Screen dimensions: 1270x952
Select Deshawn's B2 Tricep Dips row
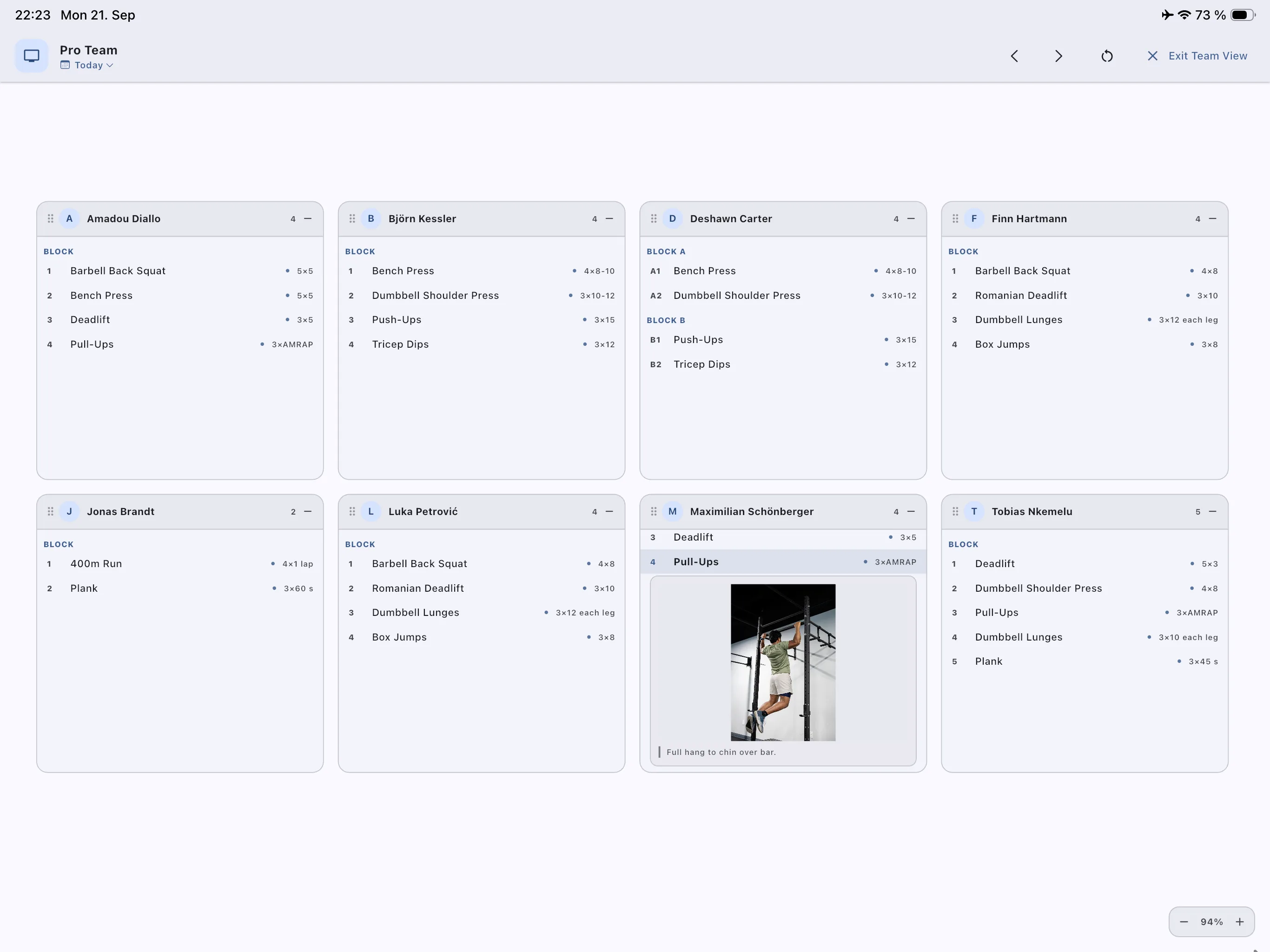[x=782, y=364]
